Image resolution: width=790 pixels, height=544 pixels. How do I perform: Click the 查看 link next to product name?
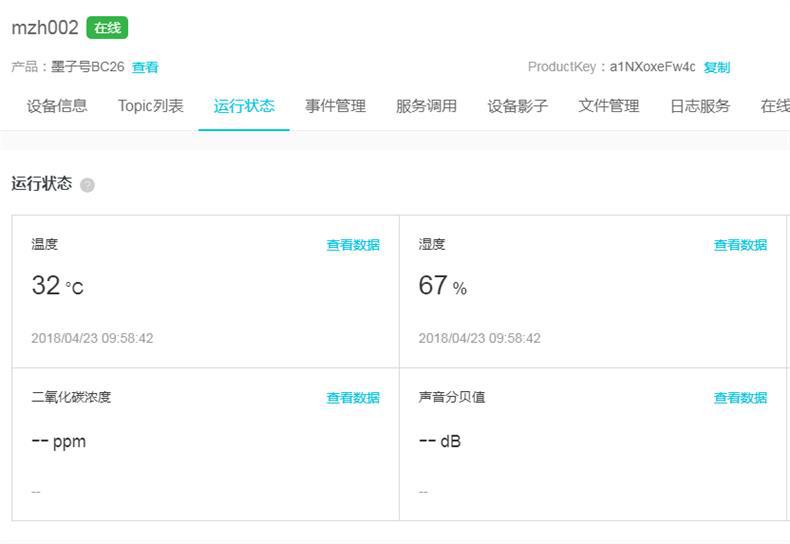(145, 68)
